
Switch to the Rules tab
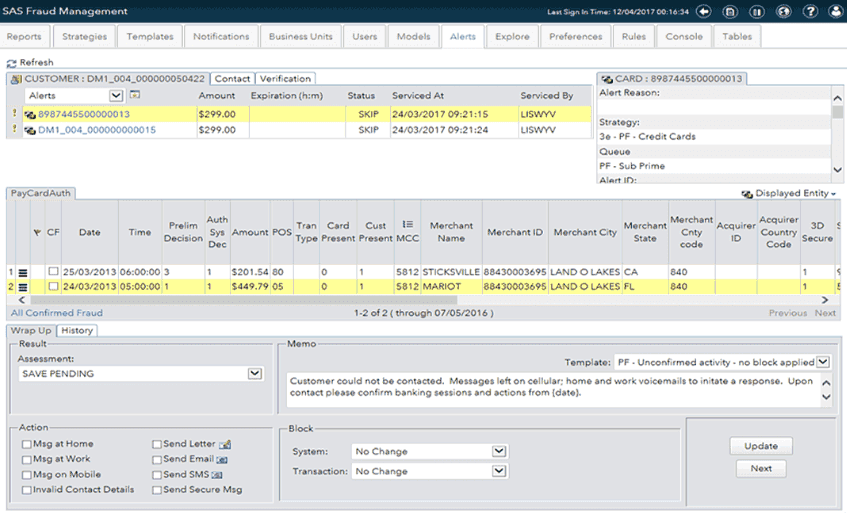(634, 37)
